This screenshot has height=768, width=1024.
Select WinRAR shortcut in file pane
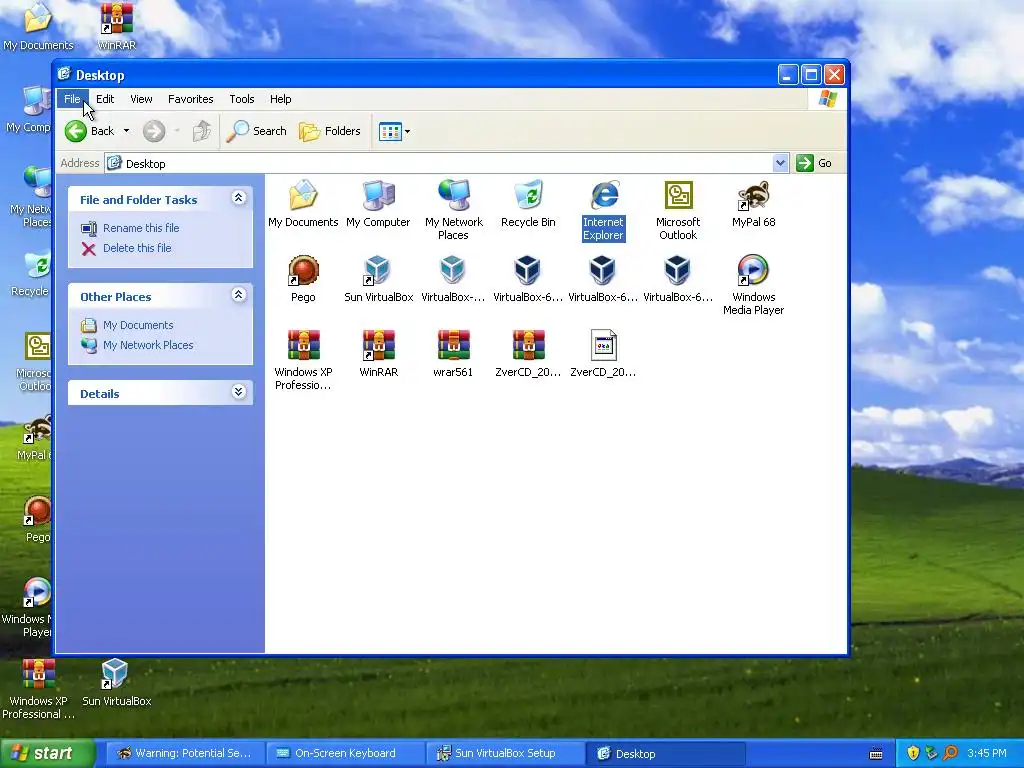(378, 353)
